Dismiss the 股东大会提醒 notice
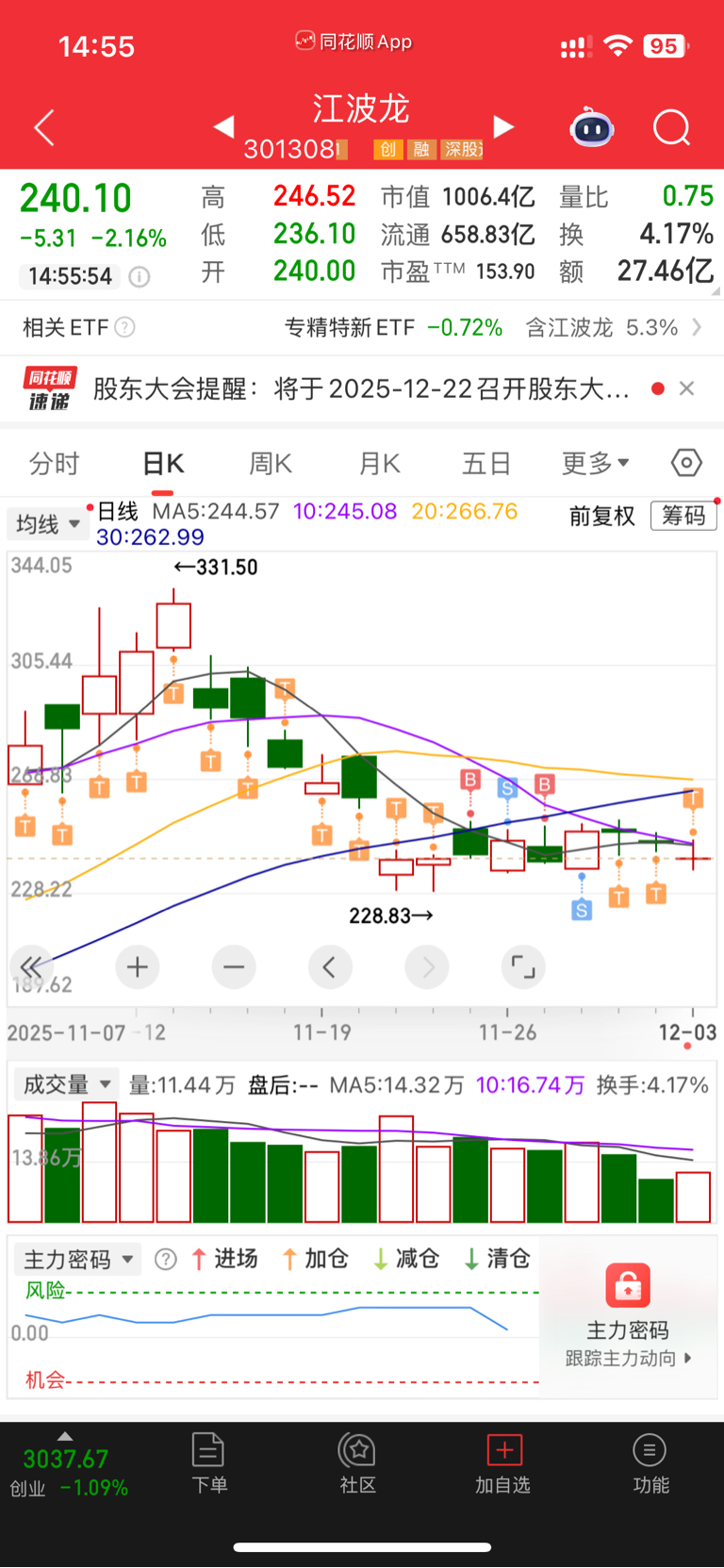Screen dimensions: 724x1568 [x=686, y=388]
